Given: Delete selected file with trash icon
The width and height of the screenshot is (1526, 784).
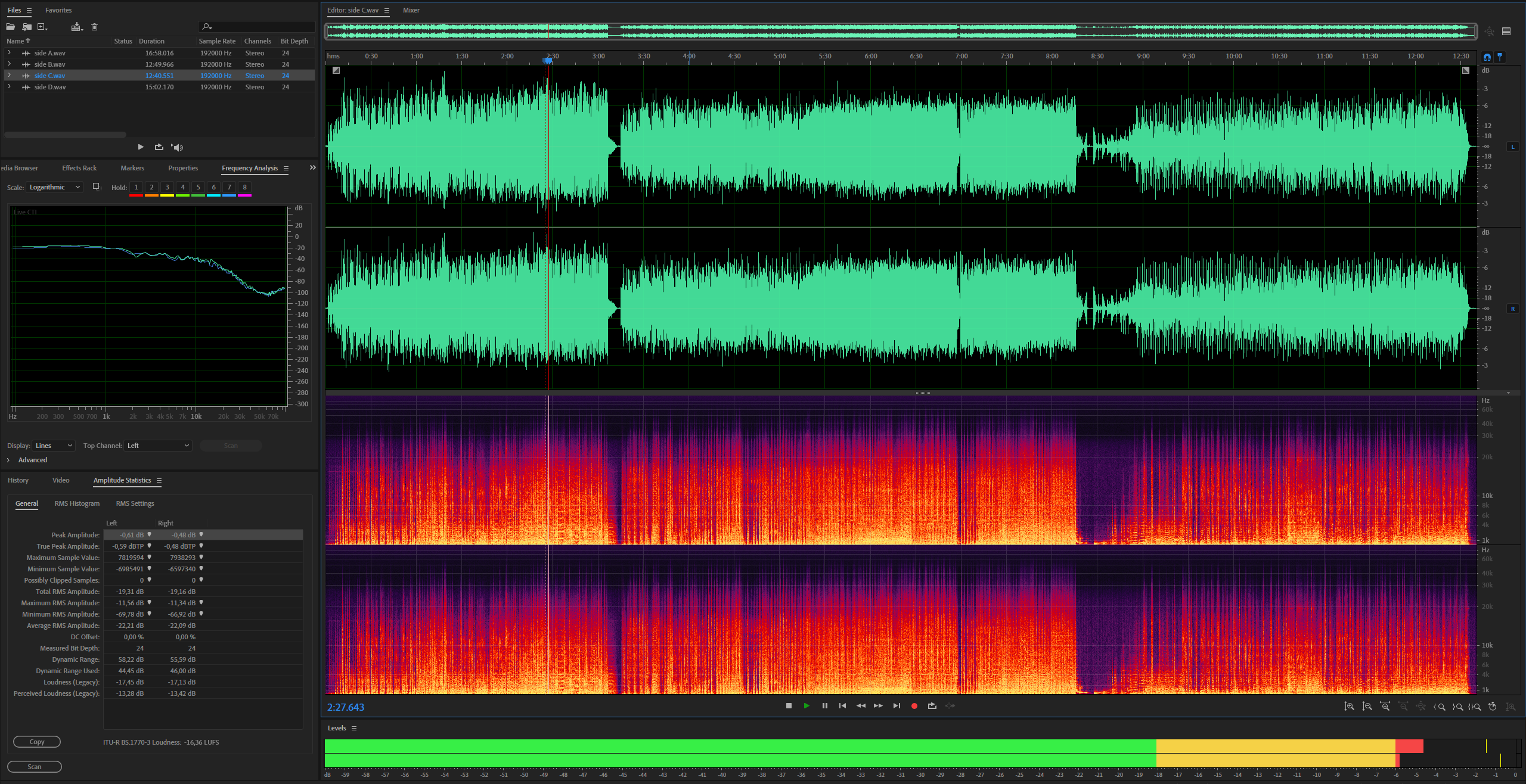Looking at the screenshot, I should 94,27.
